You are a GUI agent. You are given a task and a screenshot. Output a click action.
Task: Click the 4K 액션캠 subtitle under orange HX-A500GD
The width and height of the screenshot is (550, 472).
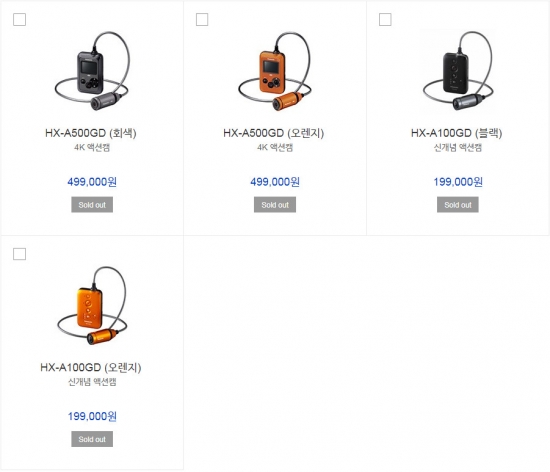point(275,148)
